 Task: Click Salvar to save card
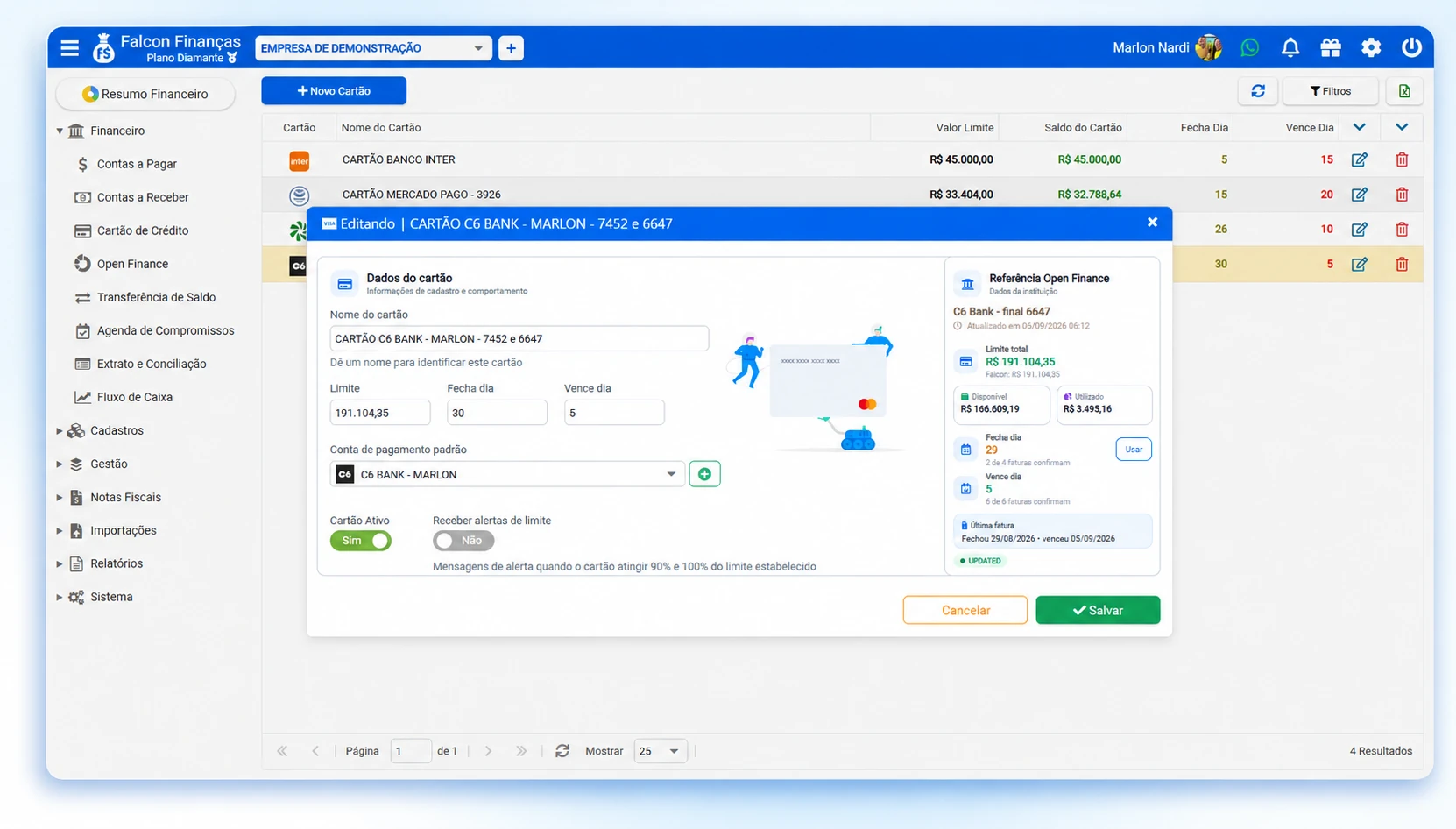click(1098, 610)
